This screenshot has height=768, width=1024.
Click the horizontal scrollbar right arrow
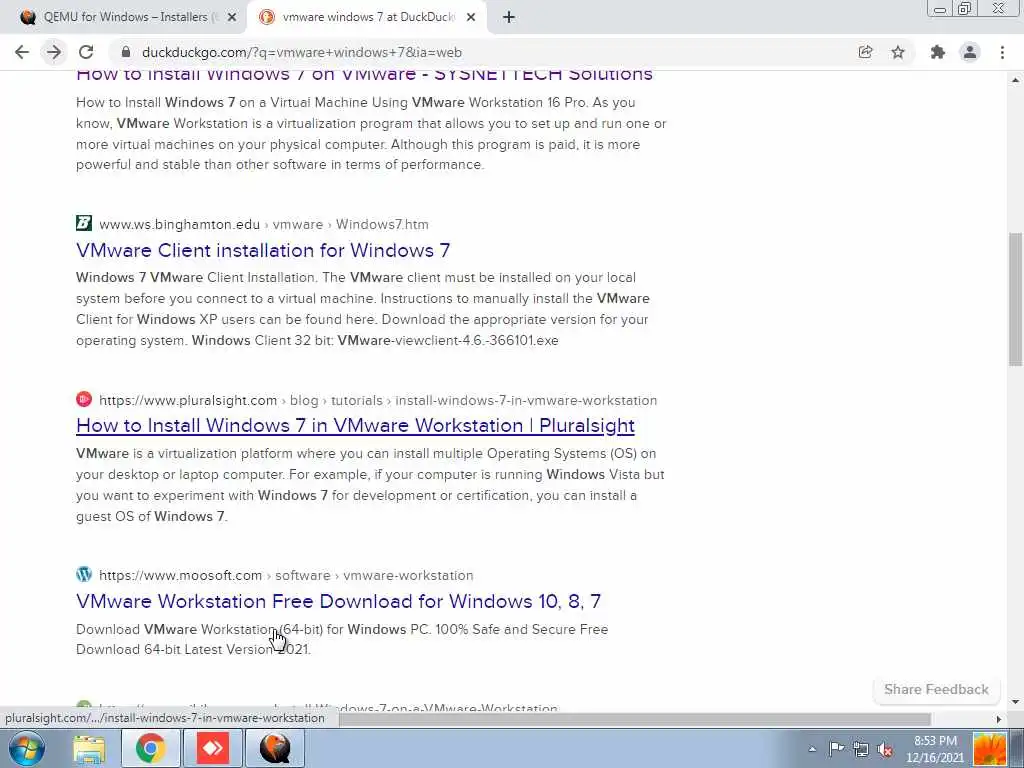[999, 719]
